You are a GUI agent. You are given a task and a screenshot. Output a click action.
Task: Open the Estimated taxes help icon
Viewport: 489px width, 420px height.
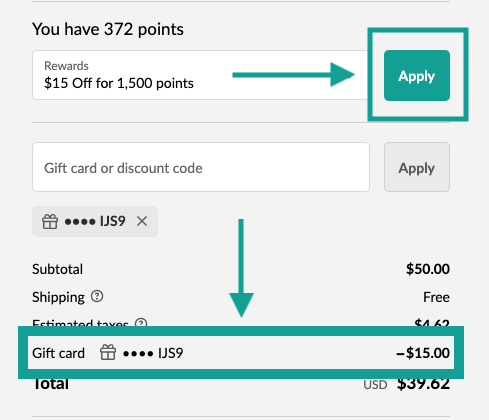[141, 322]
